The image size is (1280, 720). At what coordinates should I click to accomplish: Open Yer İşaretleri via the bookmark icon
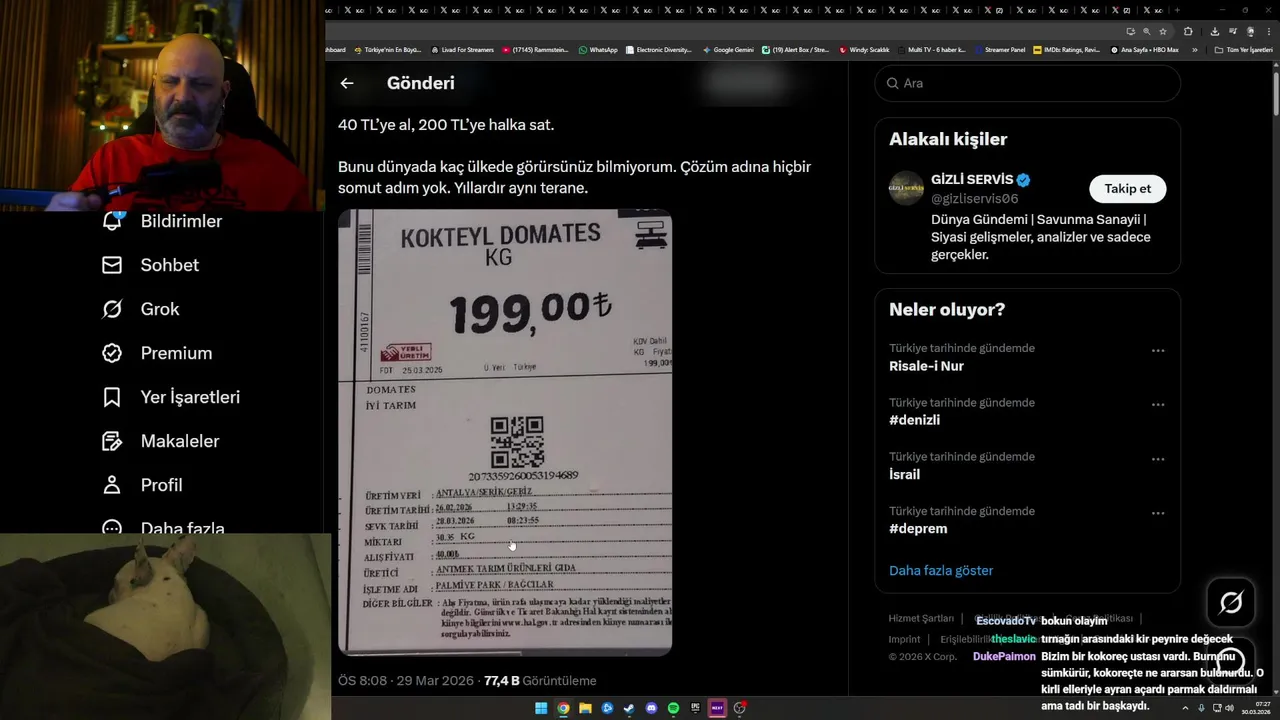pyautogui.click(x=112, y=397)
